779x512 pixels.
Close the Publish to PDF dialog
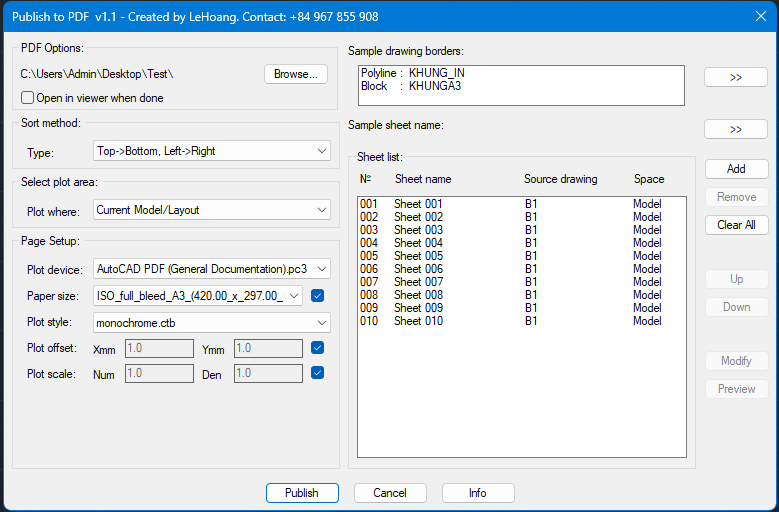755,16
